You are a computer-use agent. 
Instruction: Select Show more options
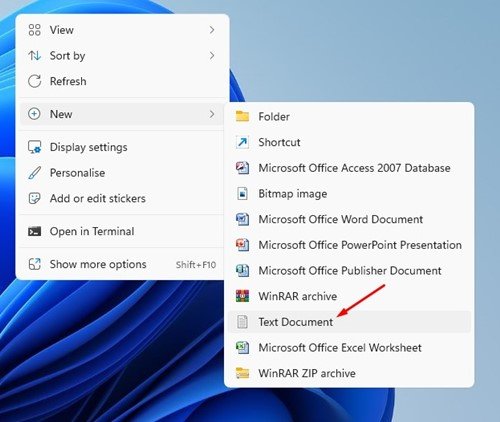122,264
